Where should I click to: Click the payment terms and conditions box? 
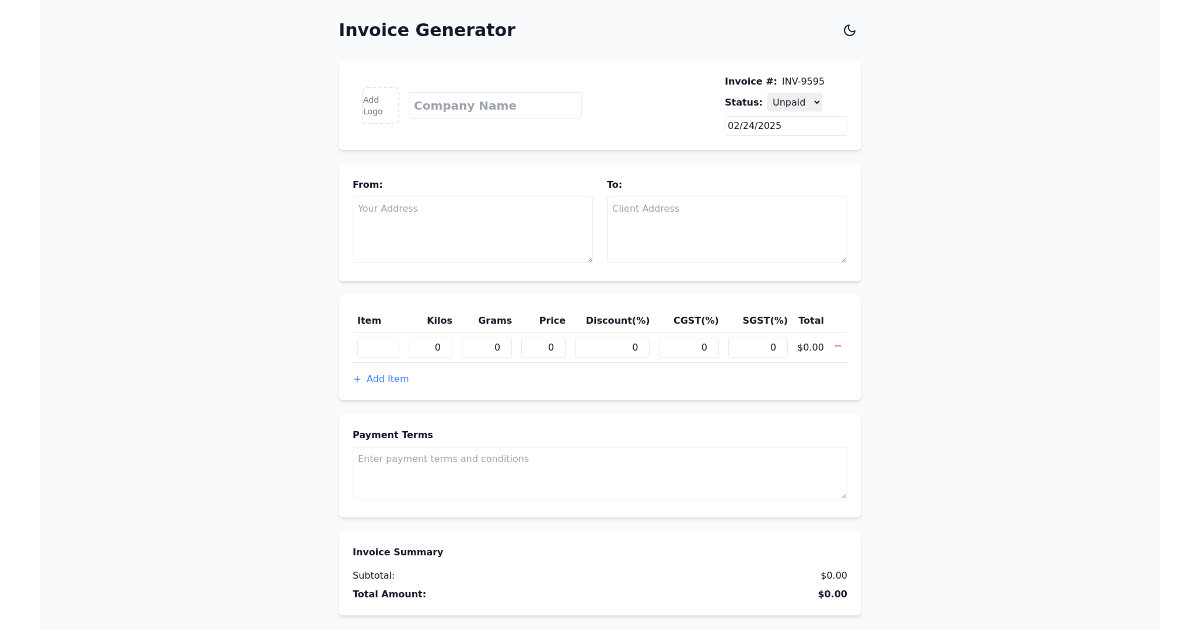tap(599, 472)
